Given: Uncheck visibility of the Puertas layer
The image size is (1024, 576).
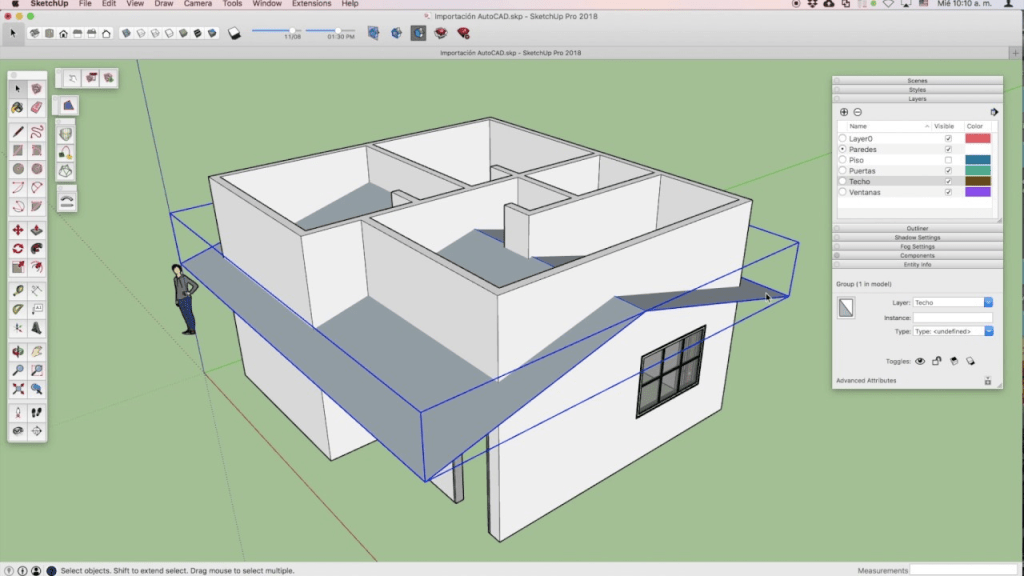Looking at the screenshot, I should coord(948,171).
